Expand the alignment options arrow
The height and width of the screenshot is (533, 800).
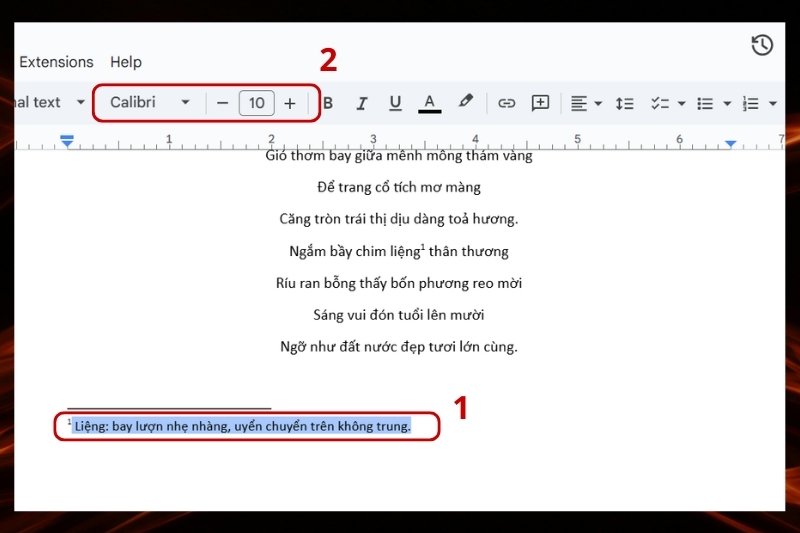click(598, 104)
